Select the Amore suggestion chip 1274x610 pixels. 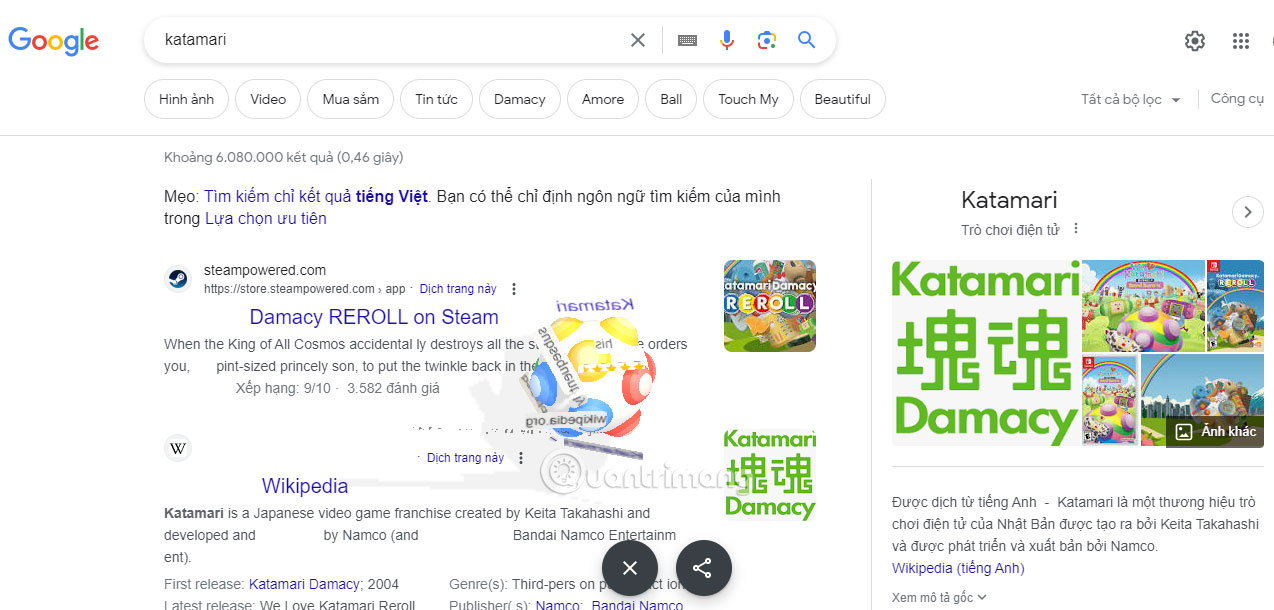tap(603, 99)
